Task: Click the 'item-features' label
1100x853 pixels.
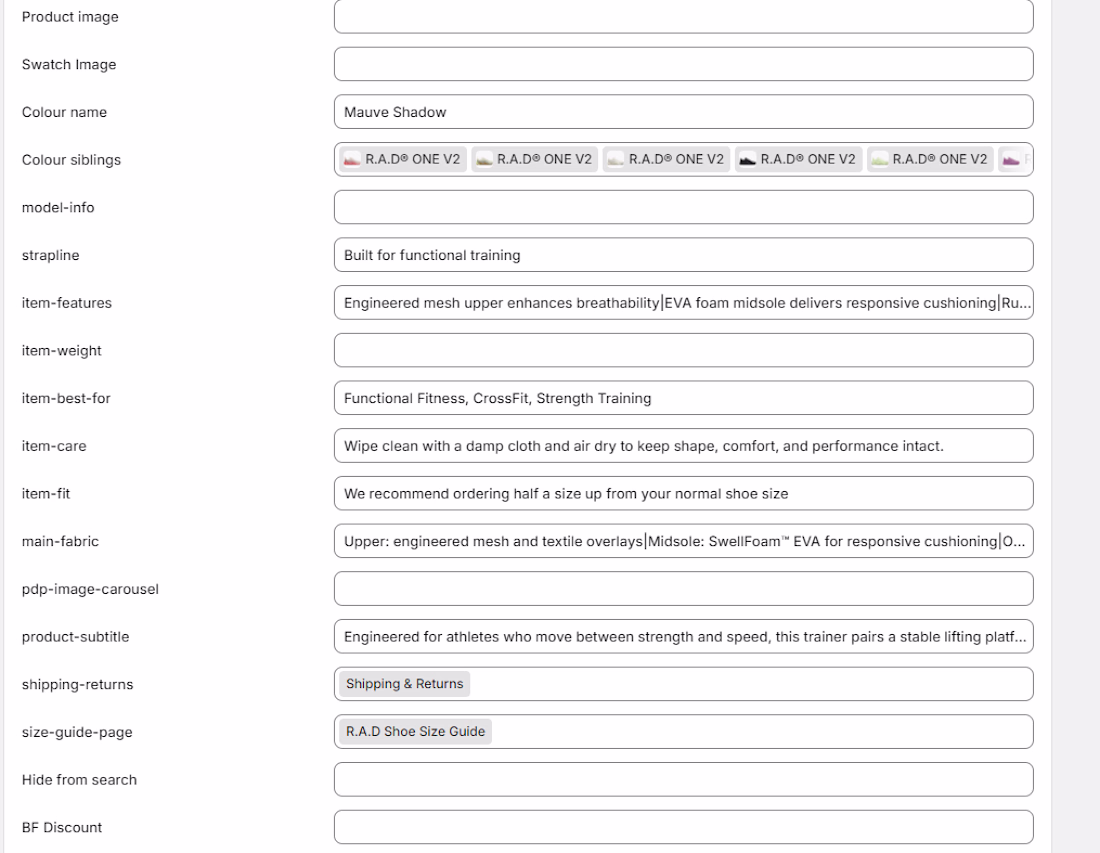Action: (67, 303)
